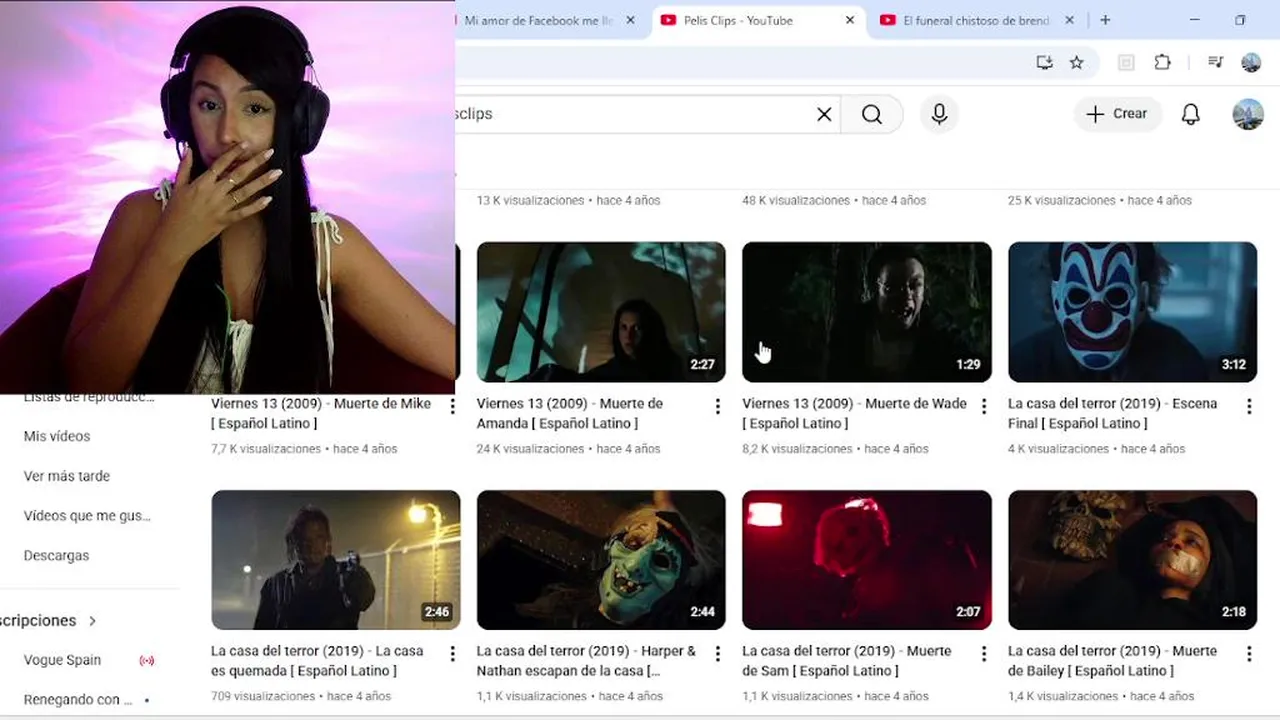Viewport: 1280px width, 720px height.
Task: Open Vídeos que me gustan sidebar item
Action: tap(87, 516)
